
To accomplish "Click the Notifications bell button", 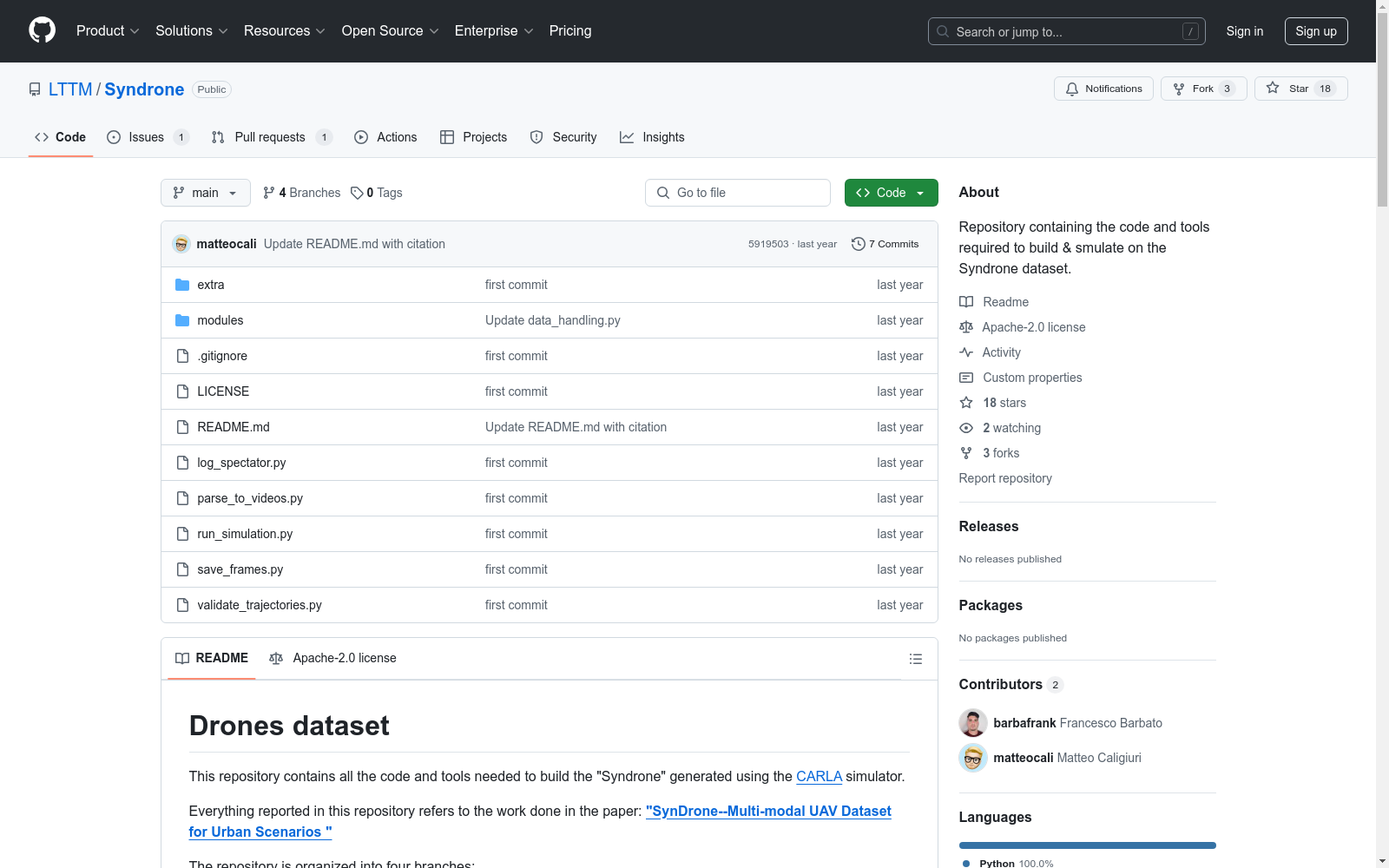I will pos(1103,89).
